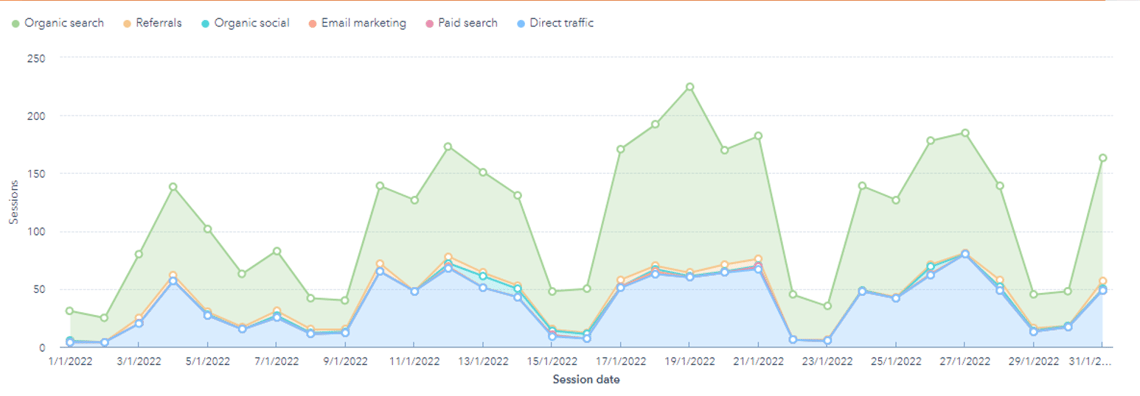Select Direct traffic point on 11/1/2022
The width and height of the screenshot is (1140, 396).
pyautogui.click(x=414, y=291)
